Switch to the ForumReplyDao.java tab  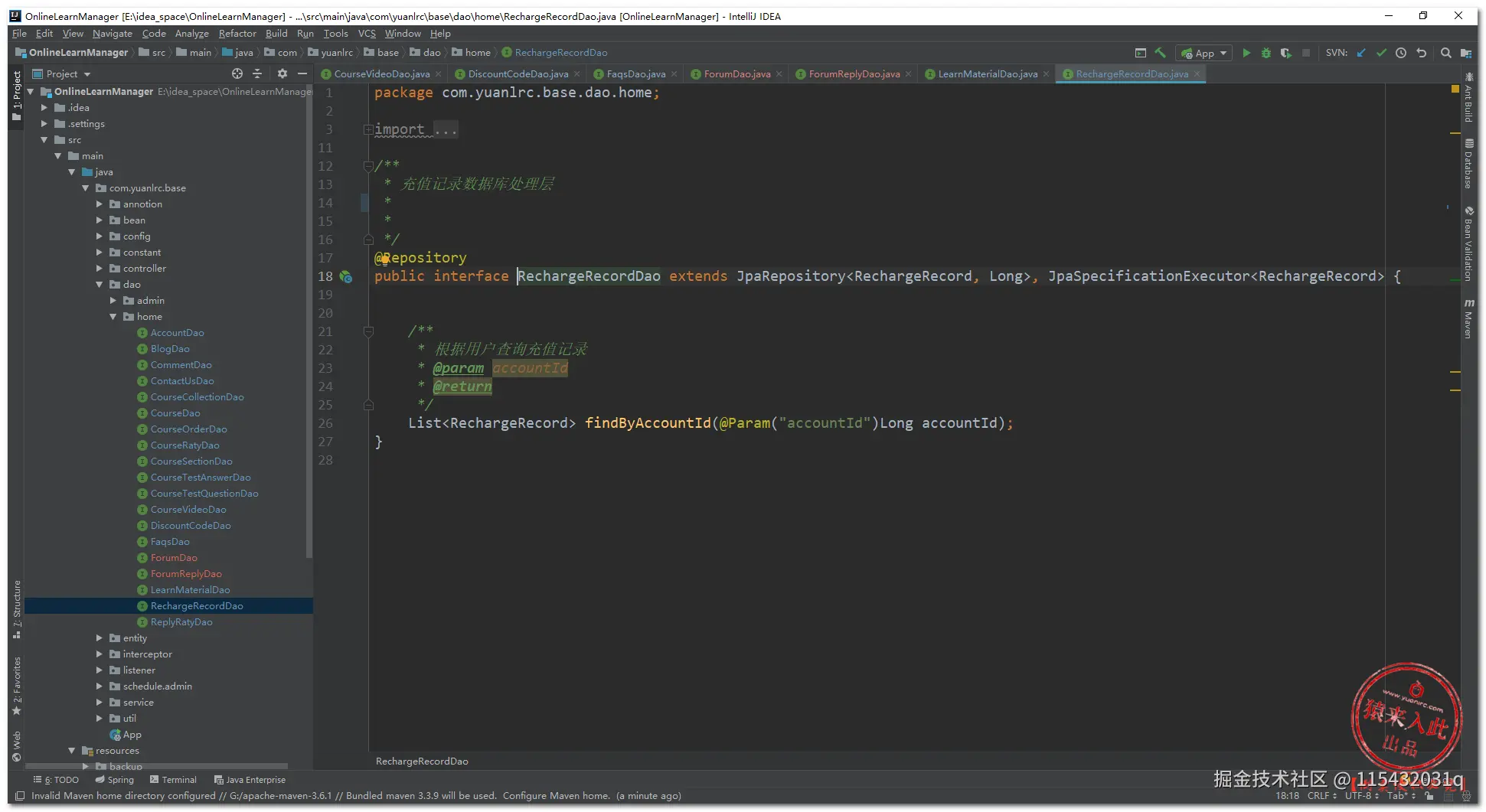tap(854, 74)
